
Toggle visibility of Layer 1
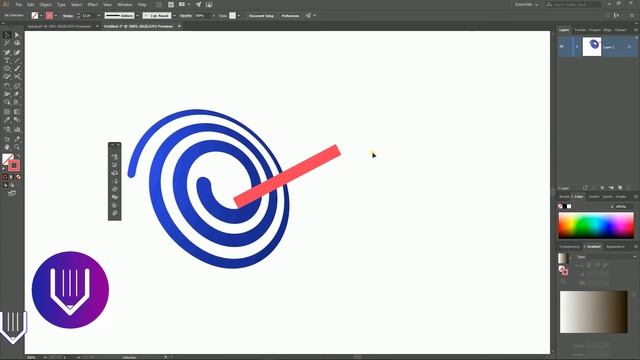click(x=562, y=47)
